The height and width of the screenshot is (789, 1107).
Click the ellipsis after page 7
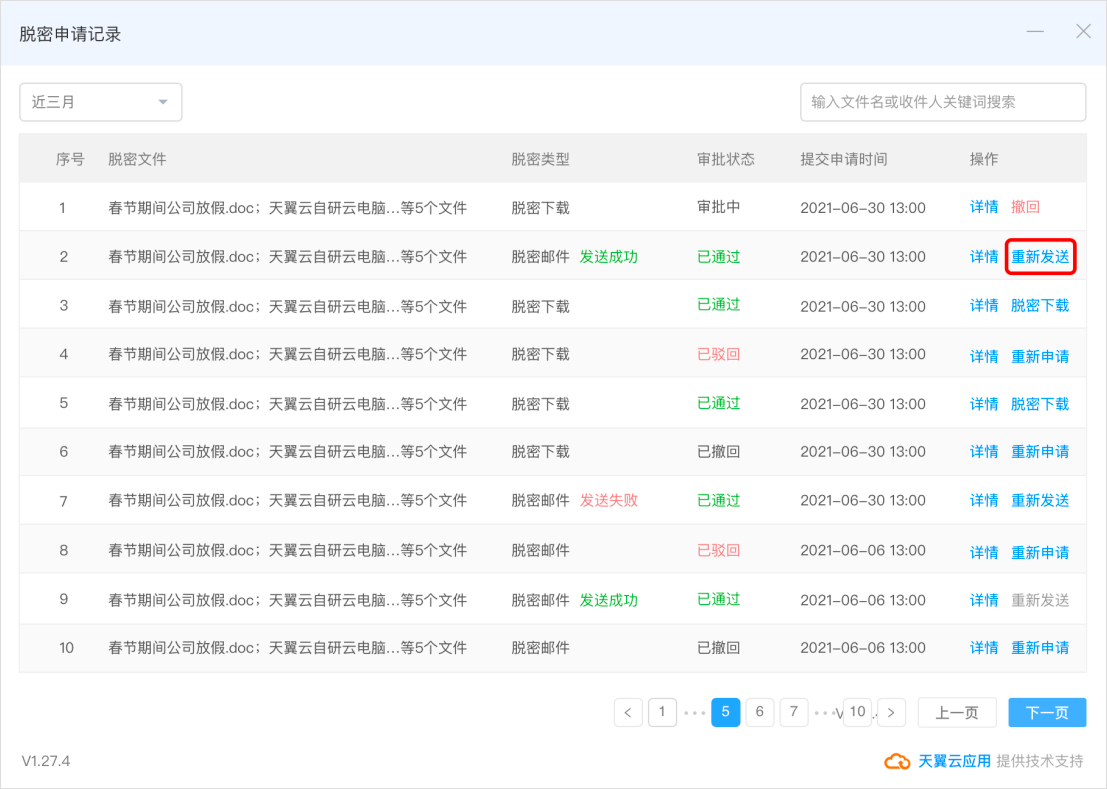click(x=825, y=712)
